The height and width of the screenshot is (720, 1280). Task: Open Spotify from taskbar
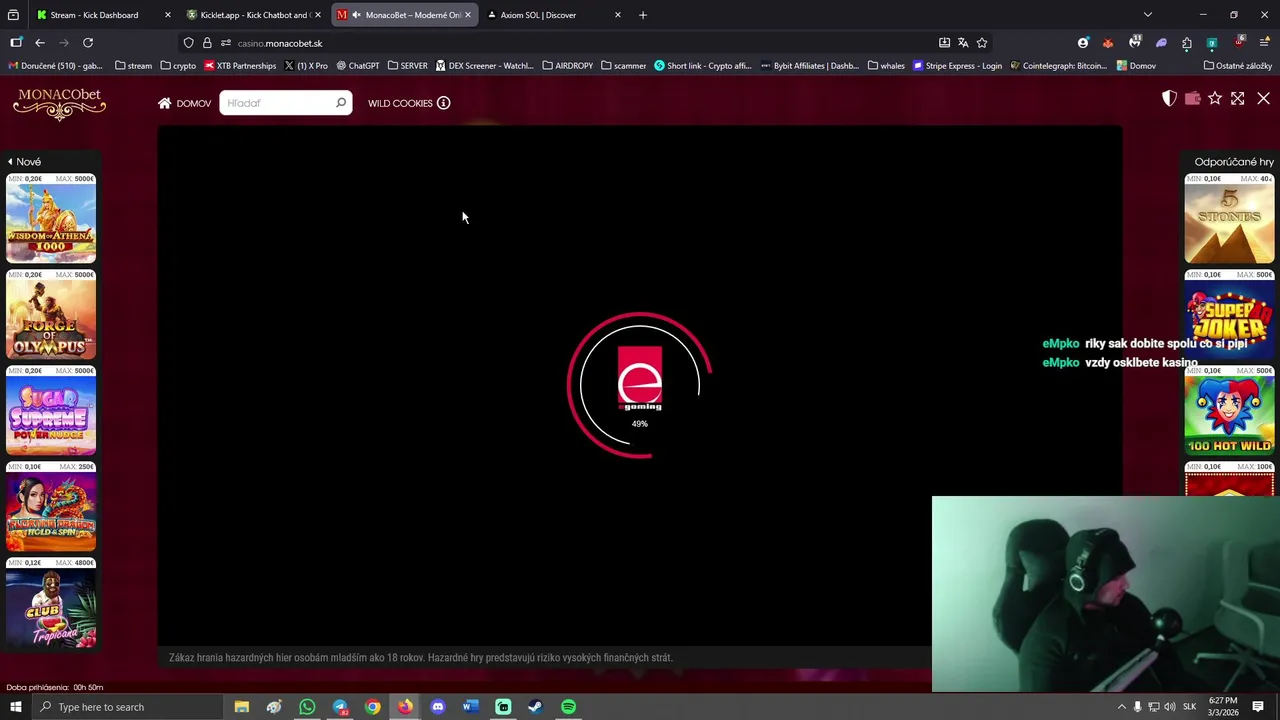click(x=568, y=707)
